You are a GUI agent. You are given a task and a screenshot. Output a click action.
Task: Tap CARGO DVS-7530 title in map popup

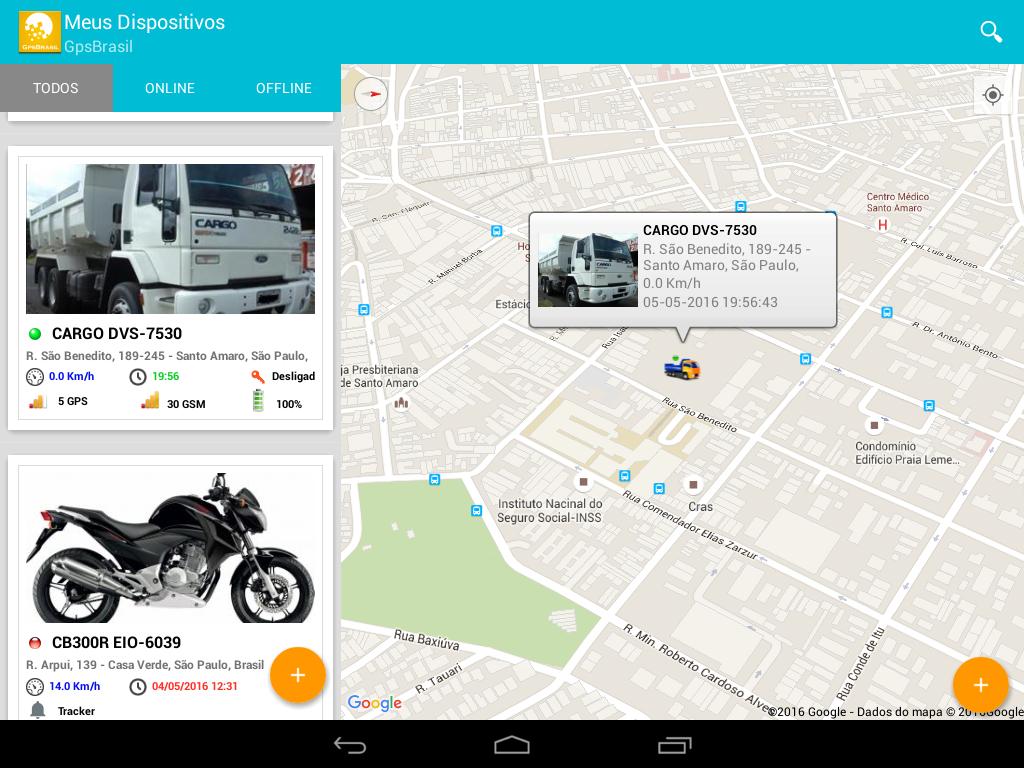coord(699,231)
